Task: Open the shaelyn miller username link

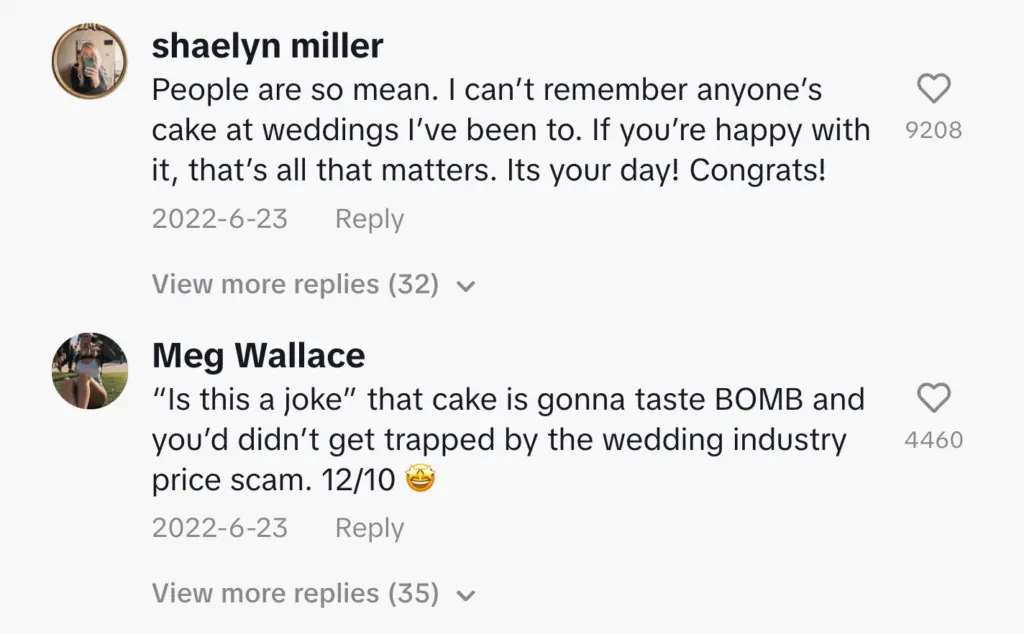Action: pyautogui.click(x=267, y=46)
